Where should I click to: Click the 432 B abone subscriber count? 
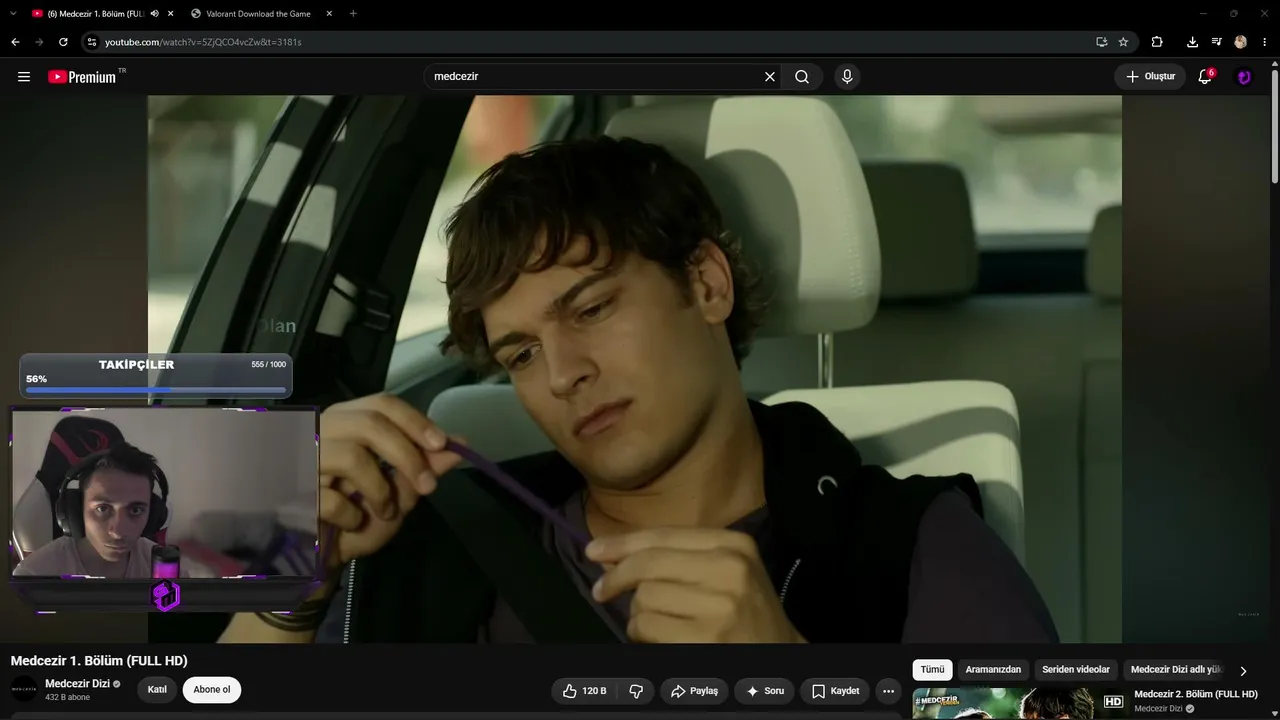(67, 697)
